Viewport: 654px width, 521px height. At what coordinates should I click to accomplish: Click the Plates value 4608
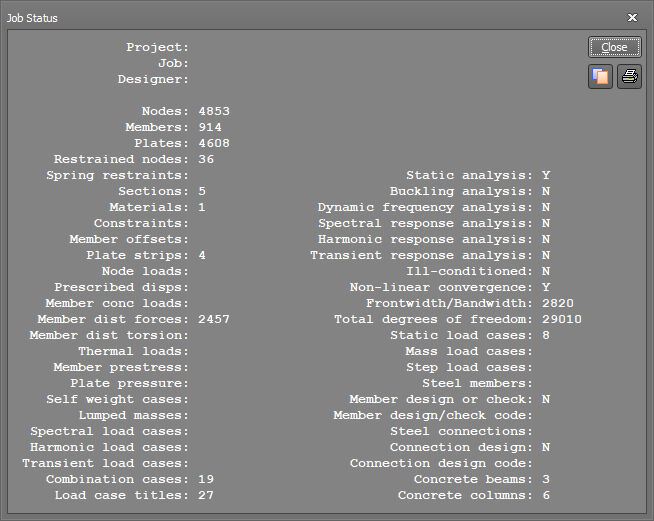tap(214, 143)
